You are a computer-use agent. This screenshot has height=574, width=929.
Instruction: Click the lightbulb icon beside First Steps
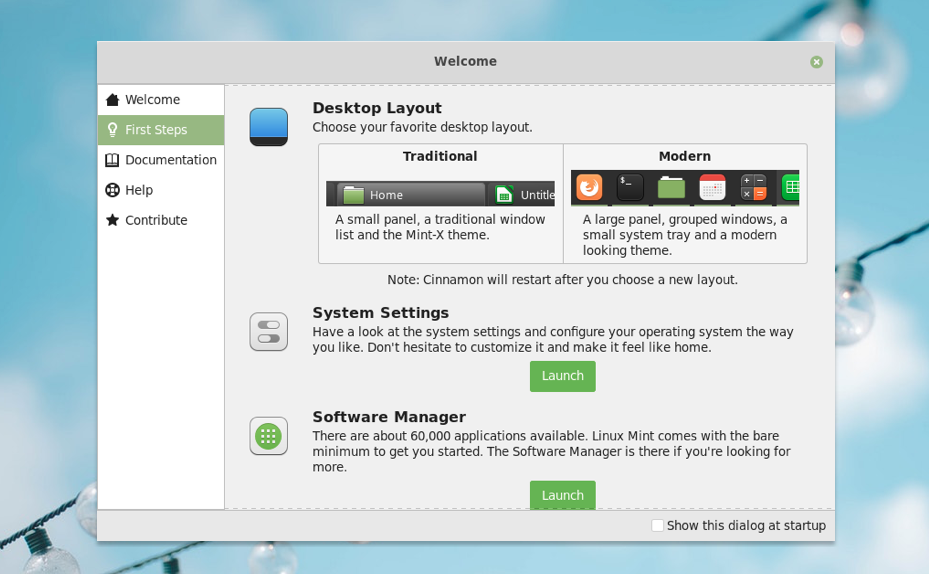click(112, 130)
